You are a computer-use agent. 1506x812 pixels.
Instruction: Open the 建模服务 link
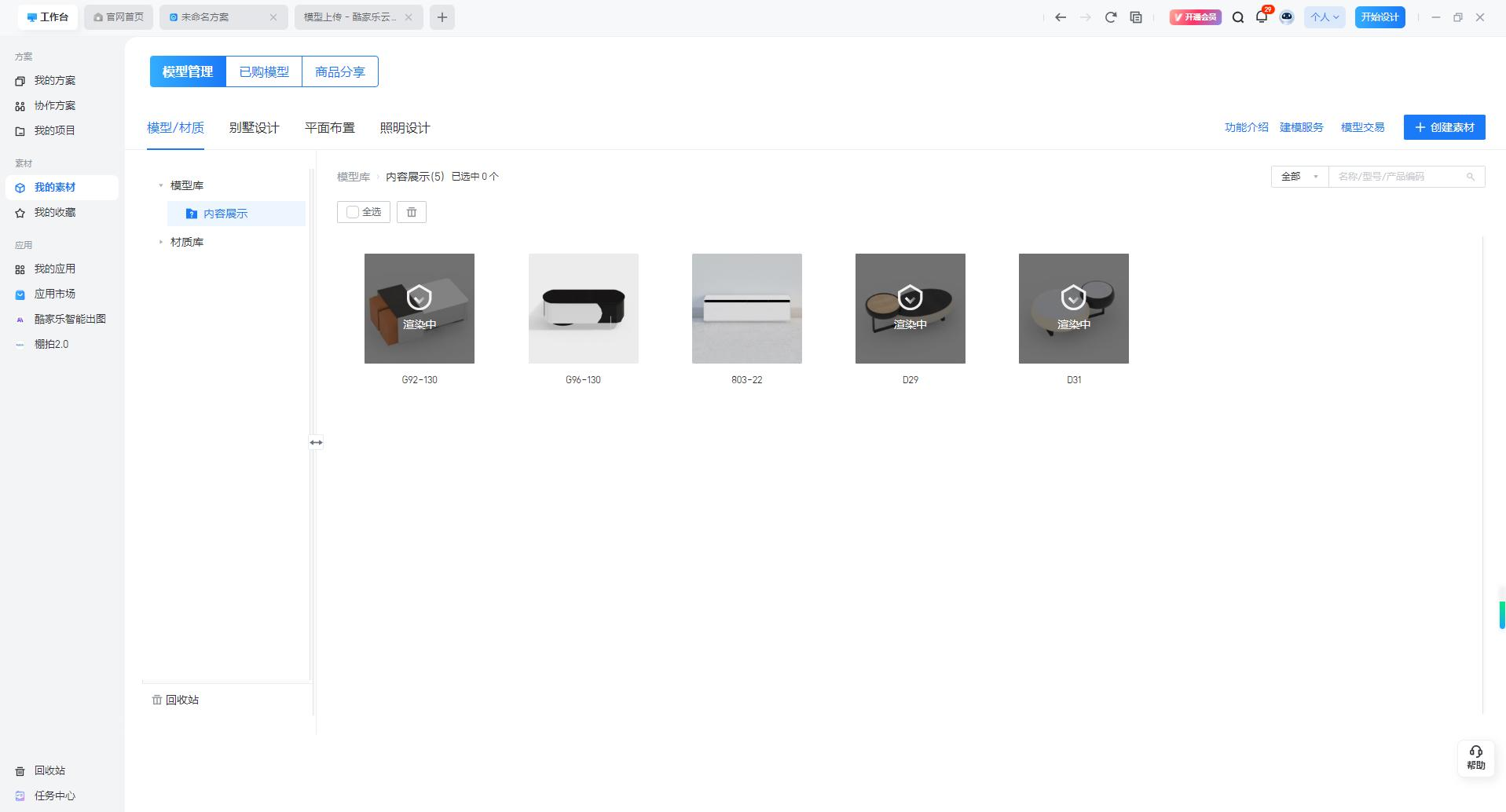tap(1302, 127)
